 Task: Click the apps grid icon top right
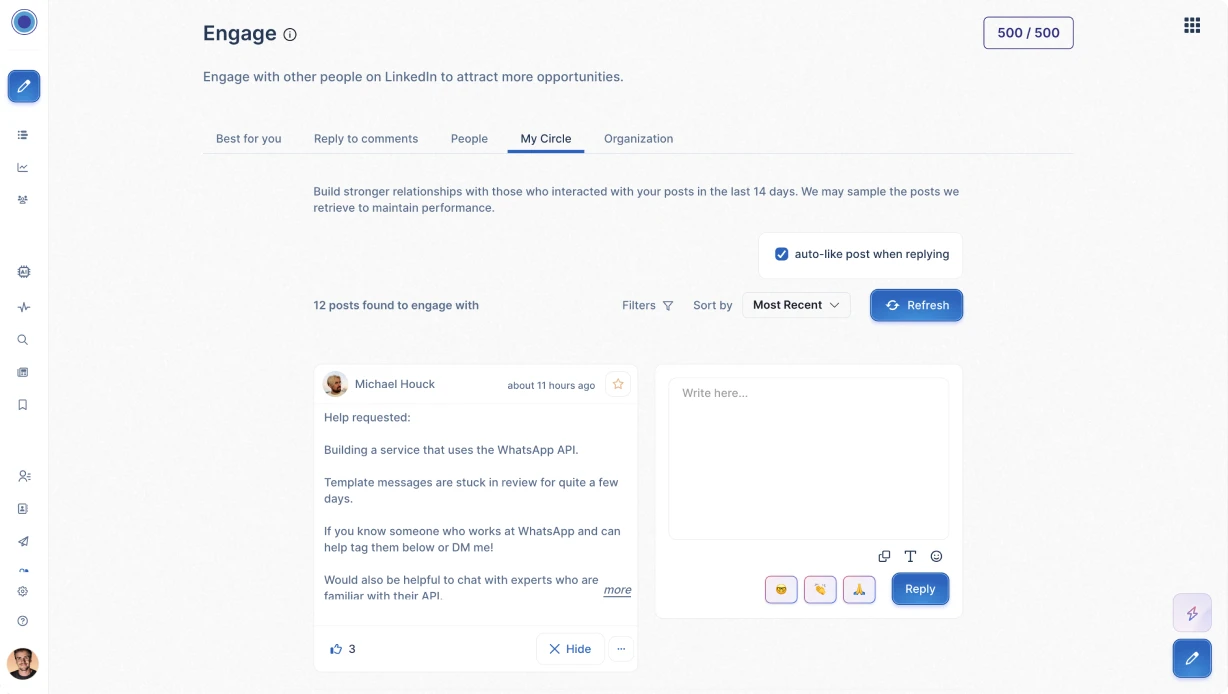click(x=1192, y=25)
